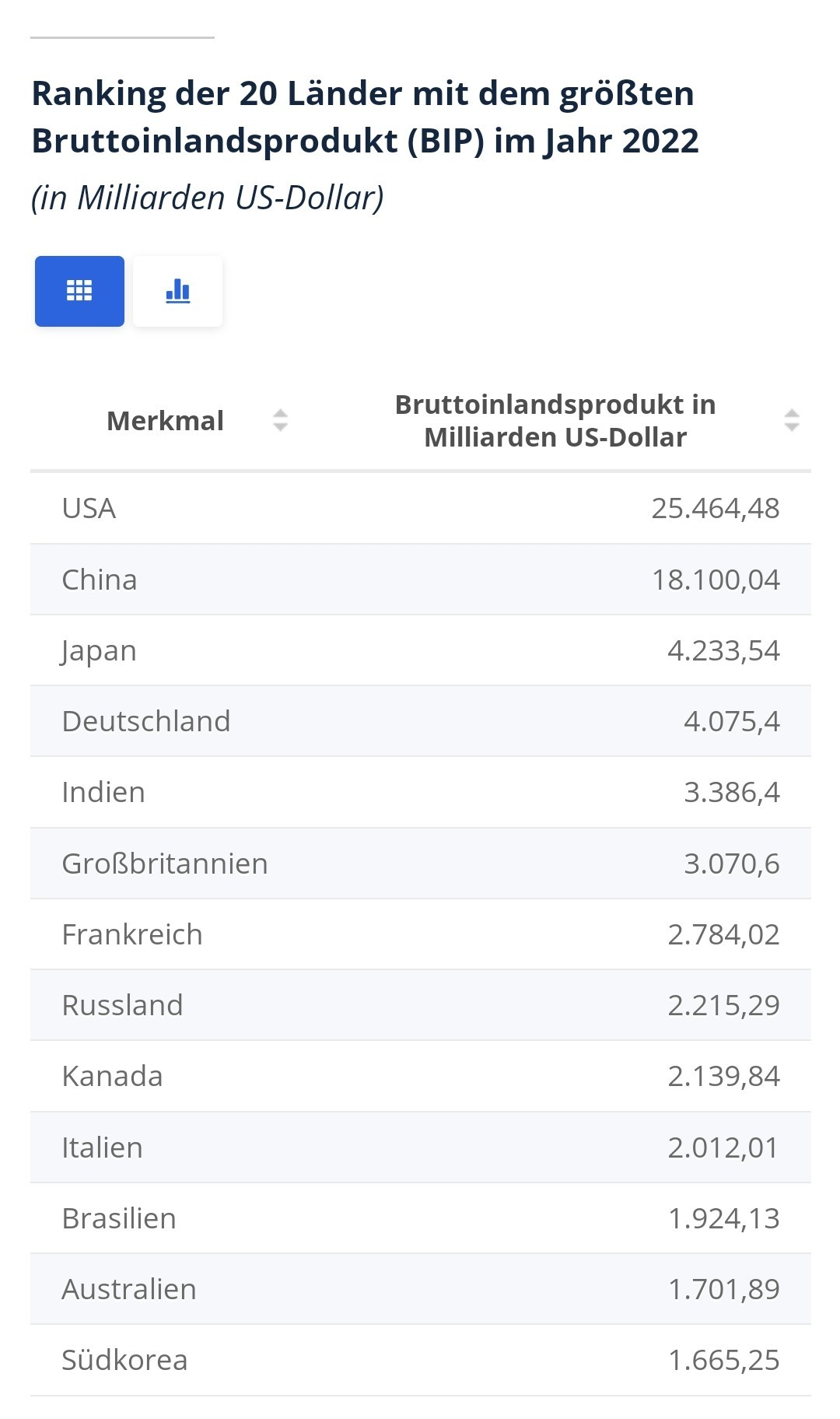
Task: Click the Indien row
Action: (421, 792)
